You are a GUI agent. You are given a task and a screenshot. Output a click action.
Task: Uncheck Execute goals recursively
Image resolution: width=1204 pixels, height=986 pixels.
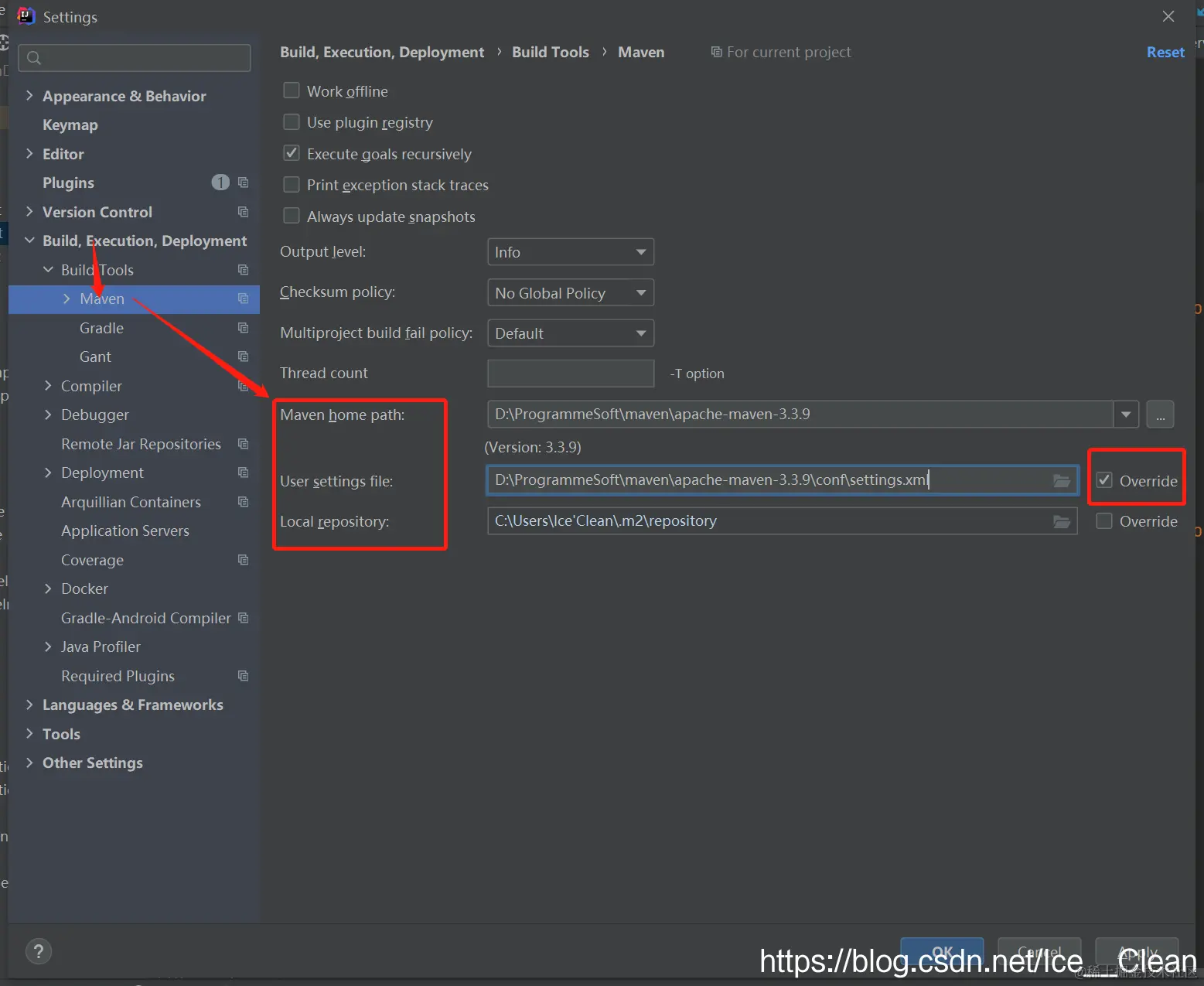tap(292, 153)
